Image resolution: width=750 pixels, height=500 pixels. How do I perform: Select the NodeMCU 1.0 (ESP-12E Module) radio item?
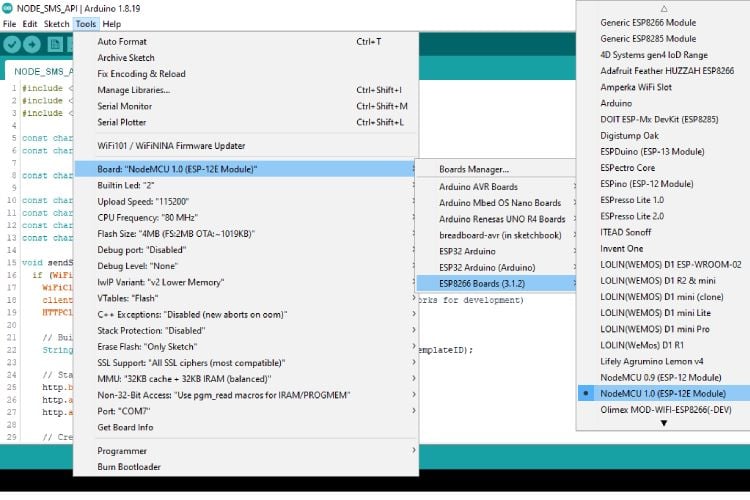pyautogui.click(x=663, y=393)
